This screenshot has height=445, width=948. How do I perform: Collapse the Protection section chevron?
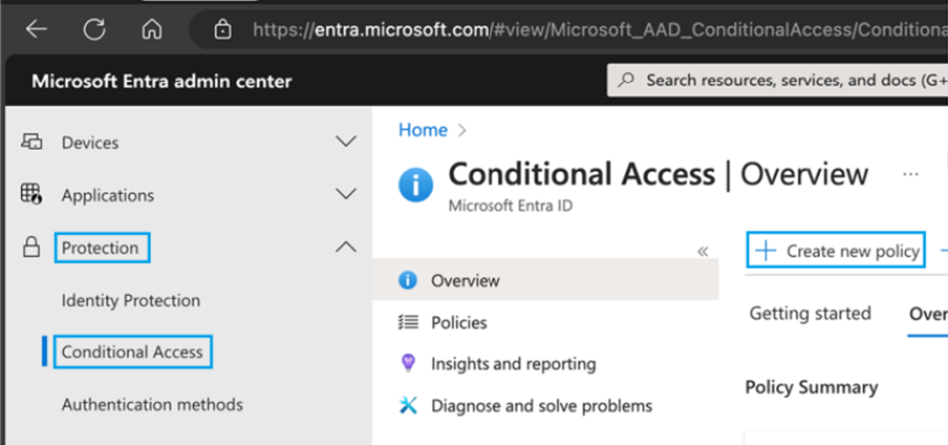[346, 247]
